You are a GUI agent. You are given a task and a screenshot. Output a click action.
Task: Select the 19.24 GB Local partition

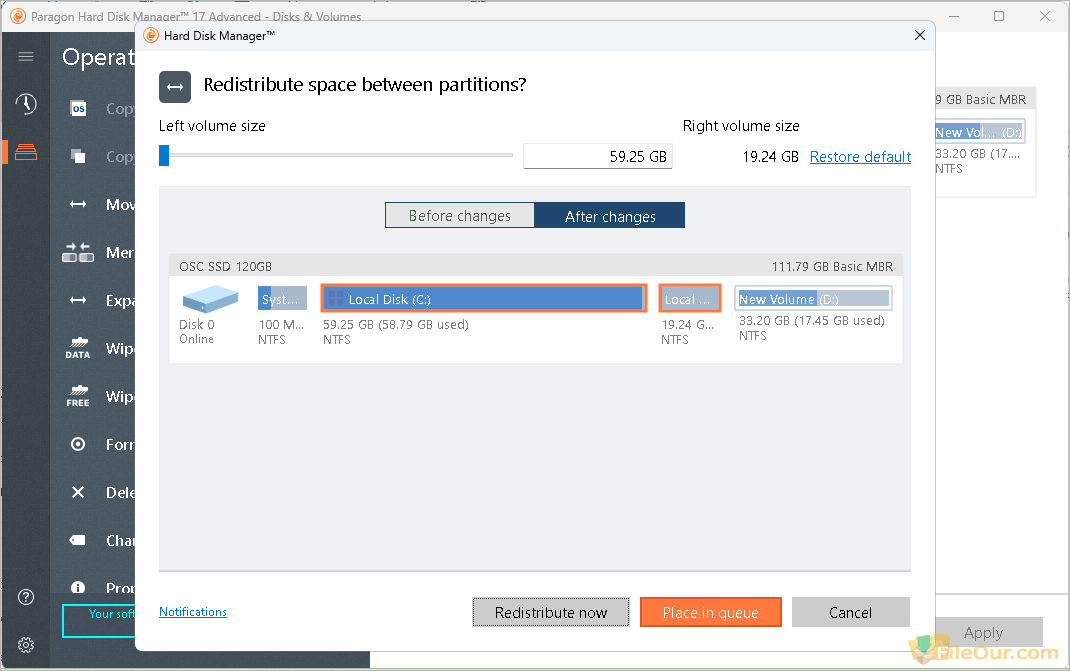point(690,299)
